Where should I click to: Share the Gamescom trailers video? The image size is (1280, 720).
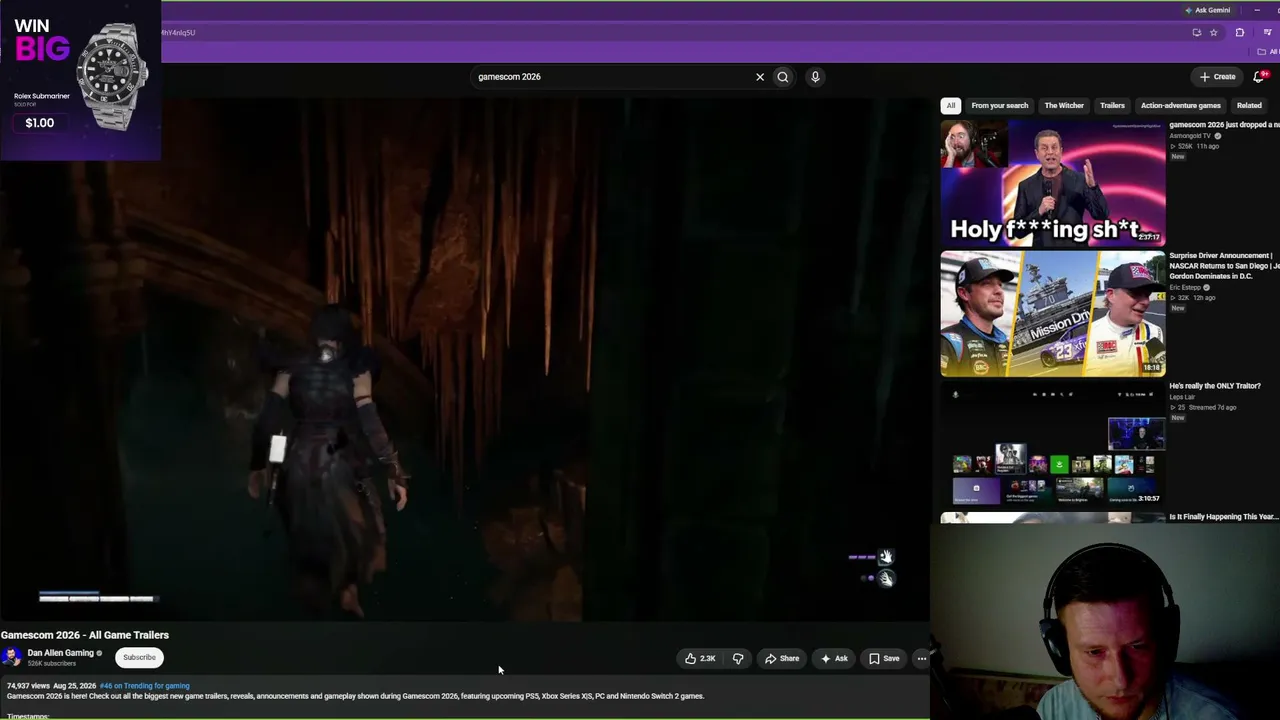pyautogui.click(x=782, y=658)
